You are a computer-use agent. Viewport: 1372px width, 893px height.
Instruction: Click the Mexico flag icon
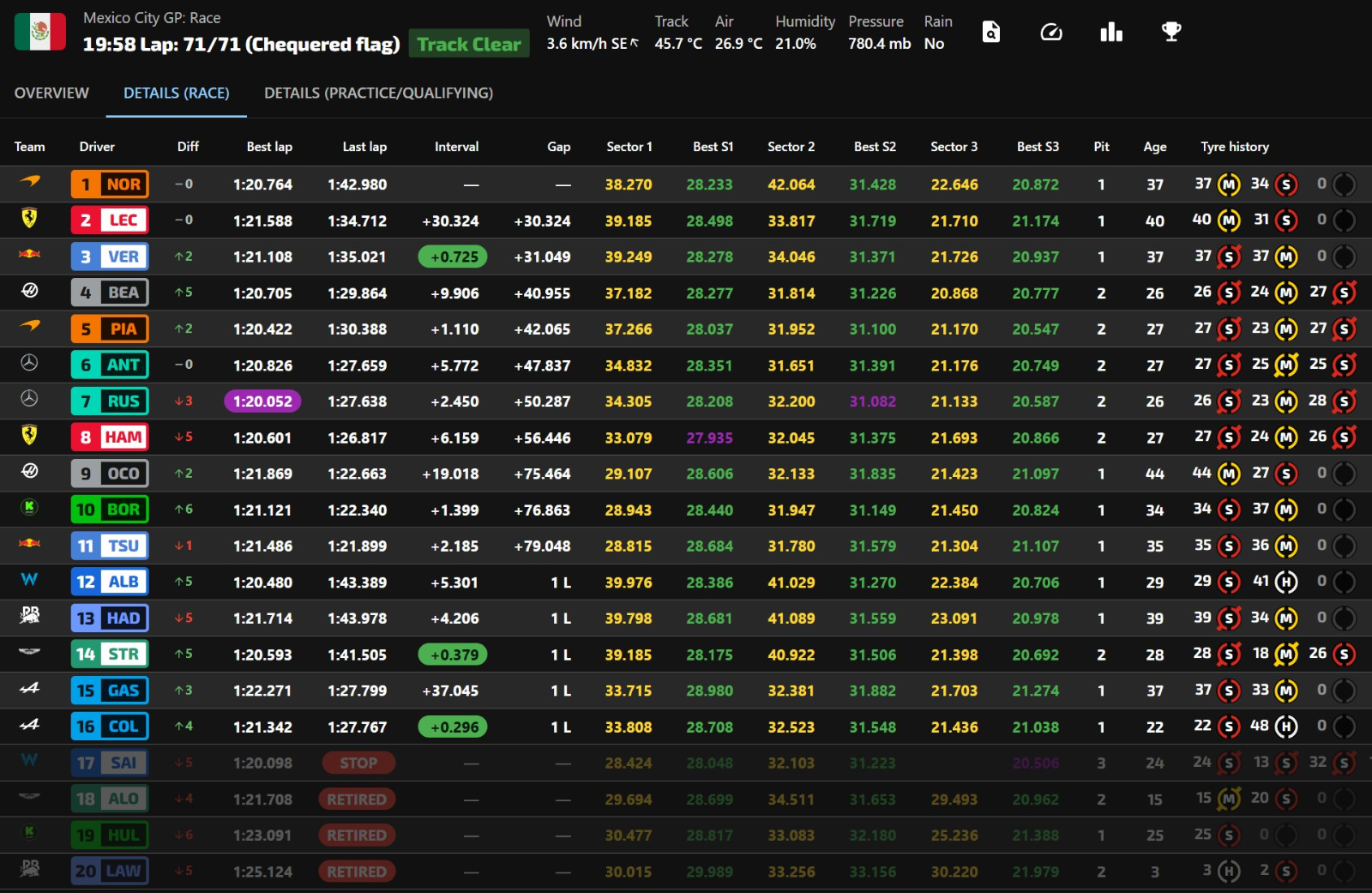40,33
